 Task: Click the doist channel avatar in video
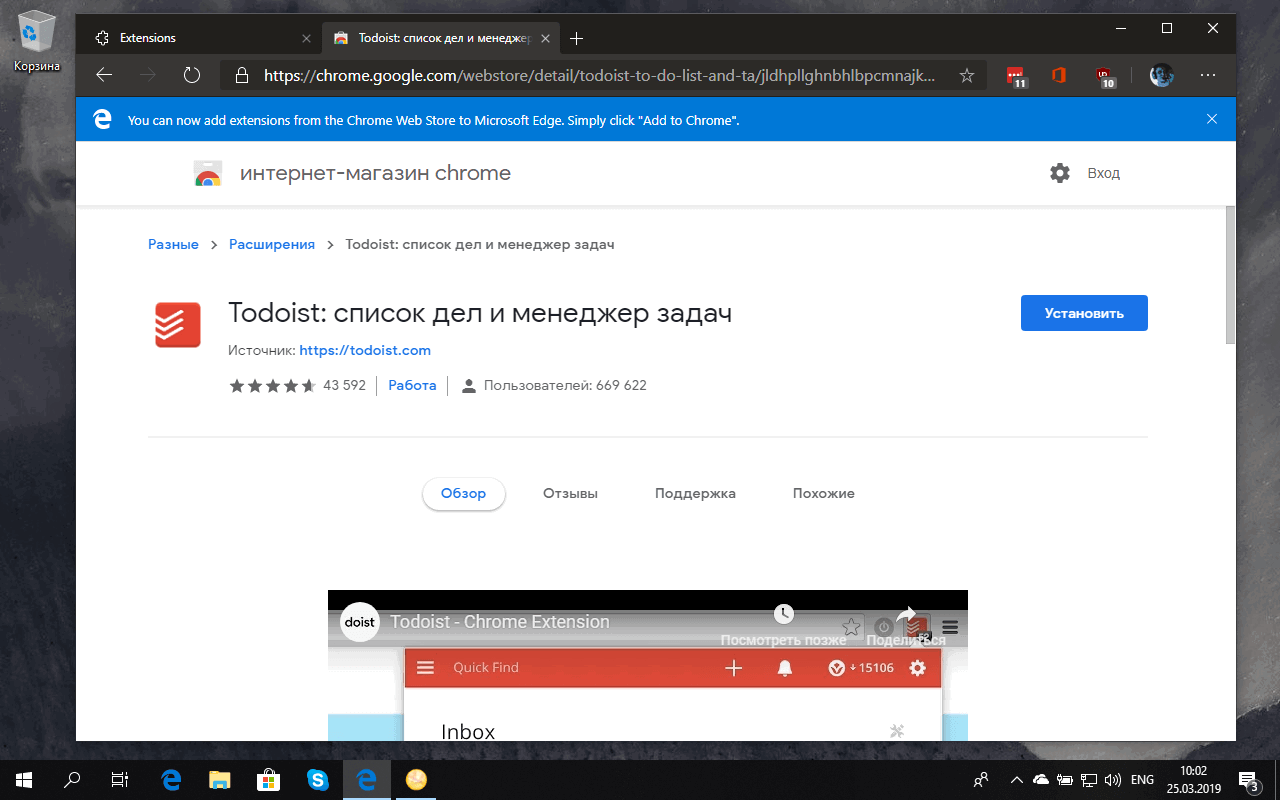tap(360, 622)
